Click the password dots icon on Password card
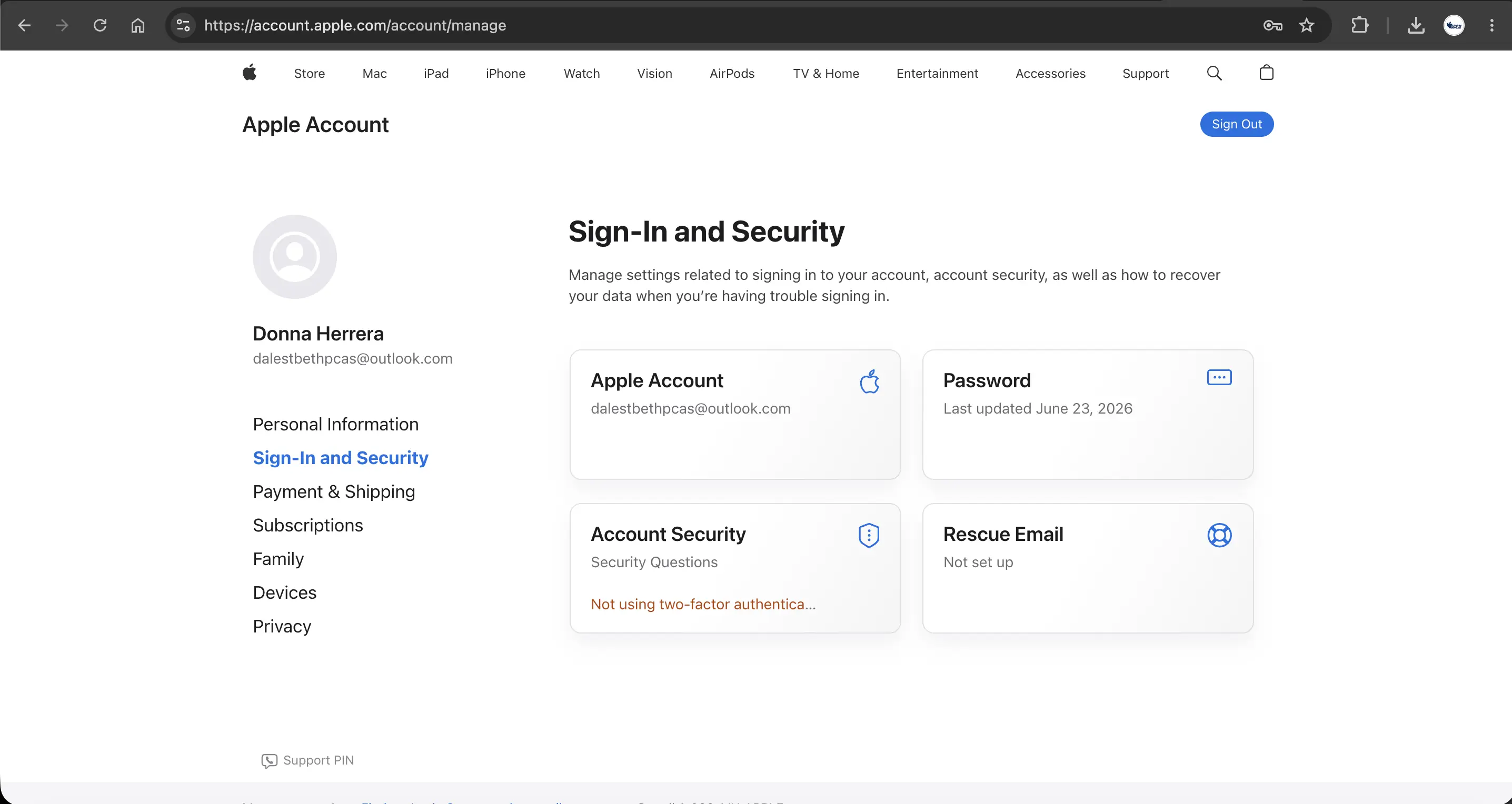 [x=1219, y=378]
